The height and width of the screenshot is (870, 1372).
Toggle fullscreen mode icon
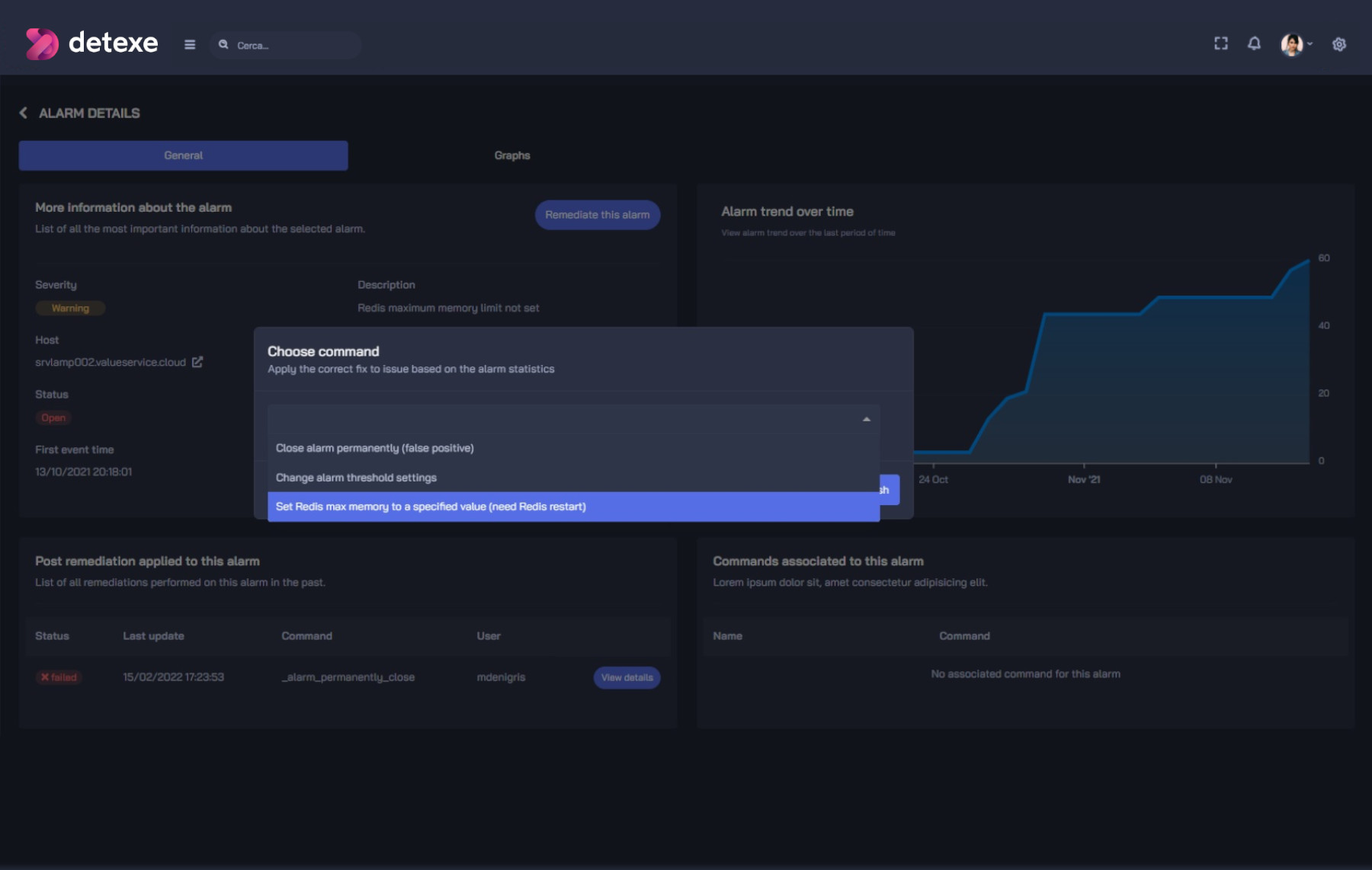pos(1220,44)
